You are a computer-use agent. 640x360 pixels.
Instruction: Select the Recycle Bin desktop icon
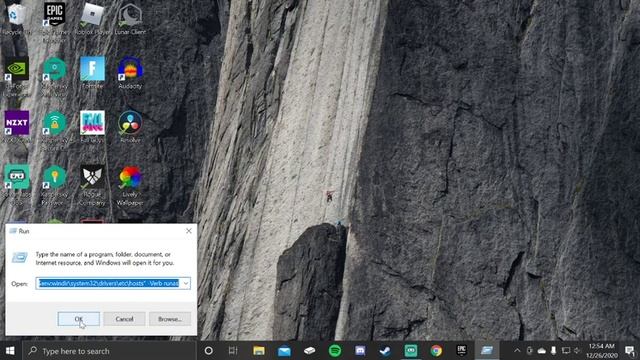[x=16, y=18]
